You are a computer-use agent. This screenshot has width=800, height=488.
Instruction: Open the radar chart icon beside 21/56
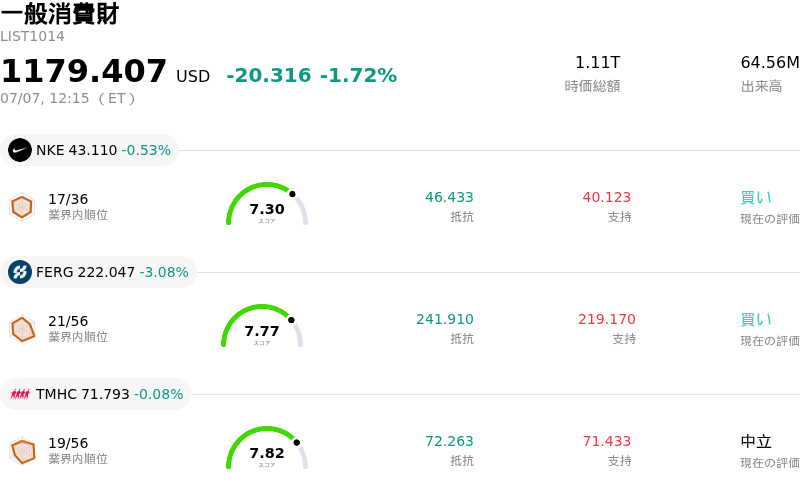pos(22,329)
